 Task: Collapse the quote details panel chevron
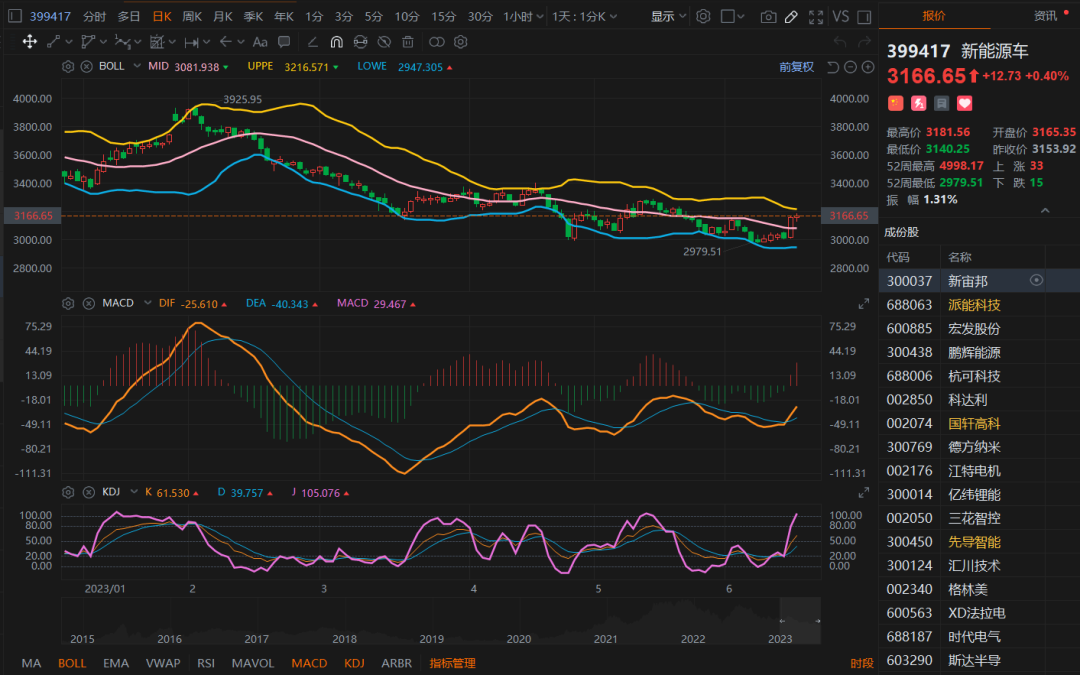(x=1046, y=210)
